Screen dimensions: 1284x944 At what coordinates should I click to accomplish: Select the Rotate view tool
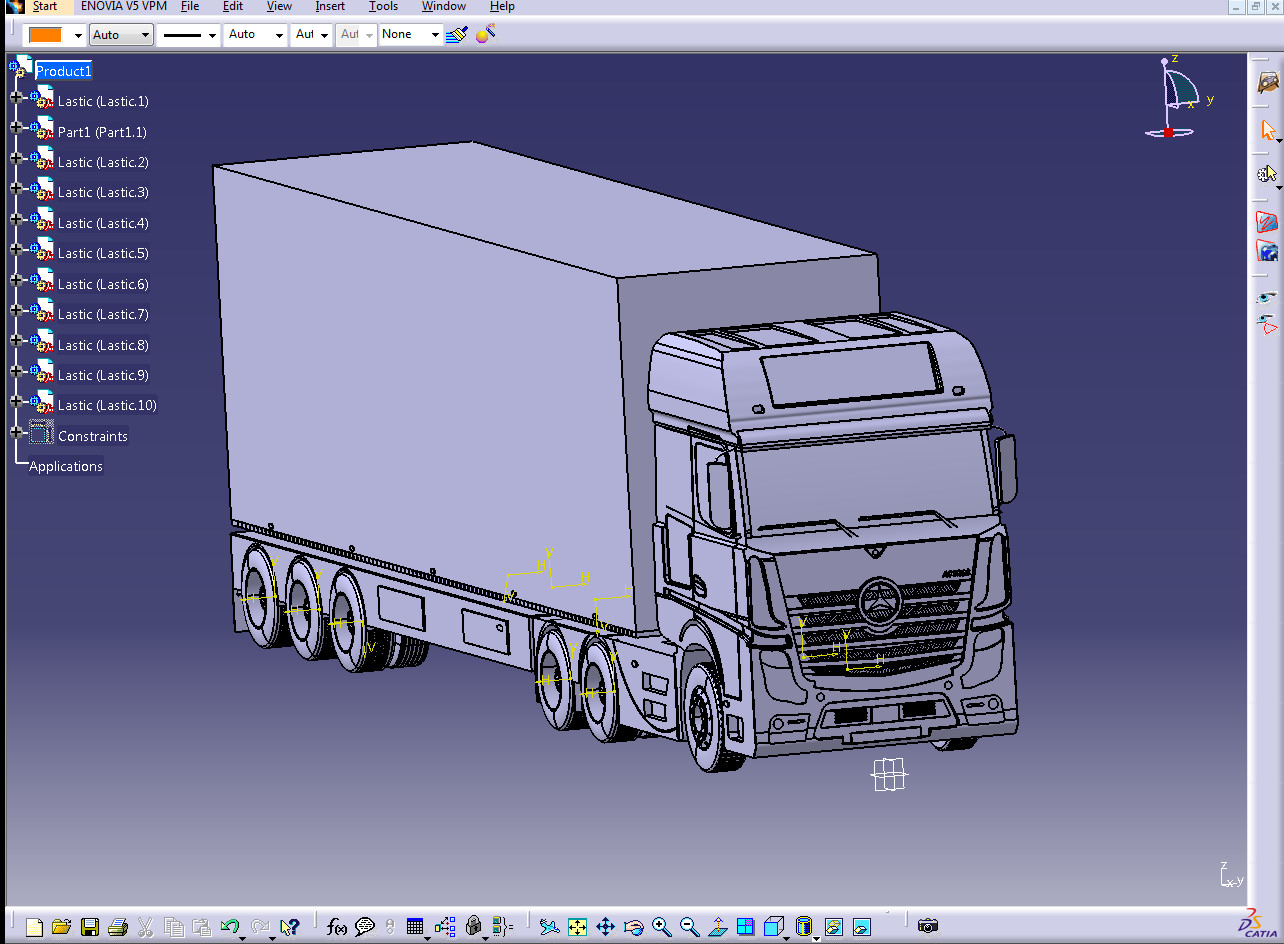click(633, 927)
